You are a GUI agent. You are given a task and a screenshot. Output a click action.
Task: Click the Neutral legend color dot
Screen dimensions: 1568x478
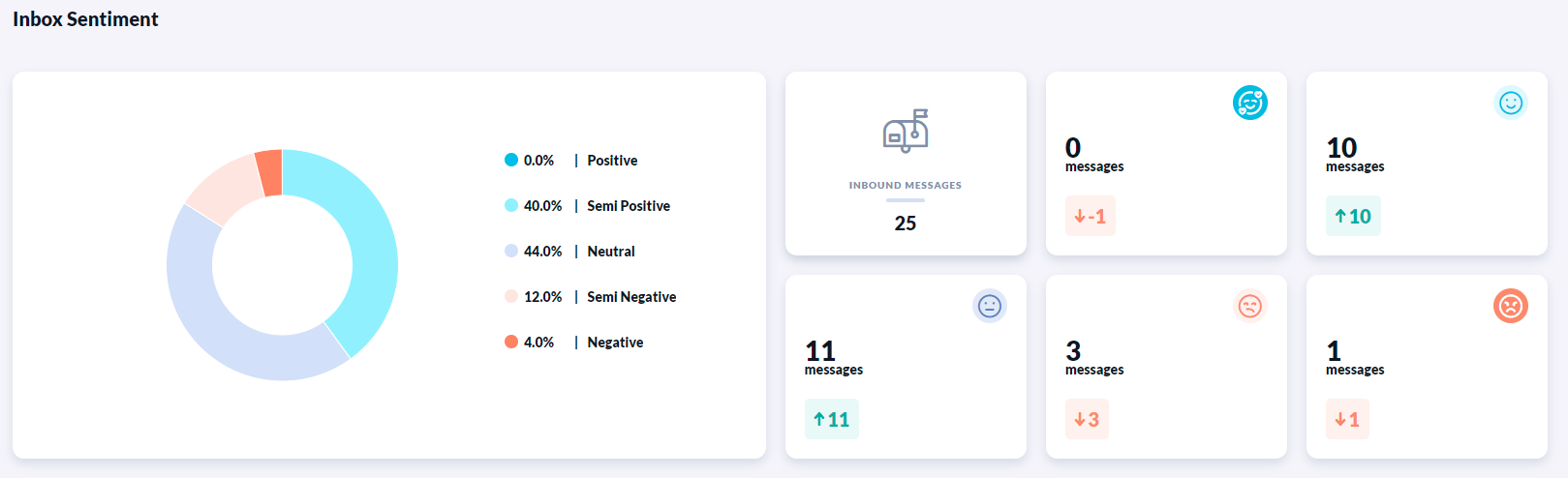pos(511,251)
